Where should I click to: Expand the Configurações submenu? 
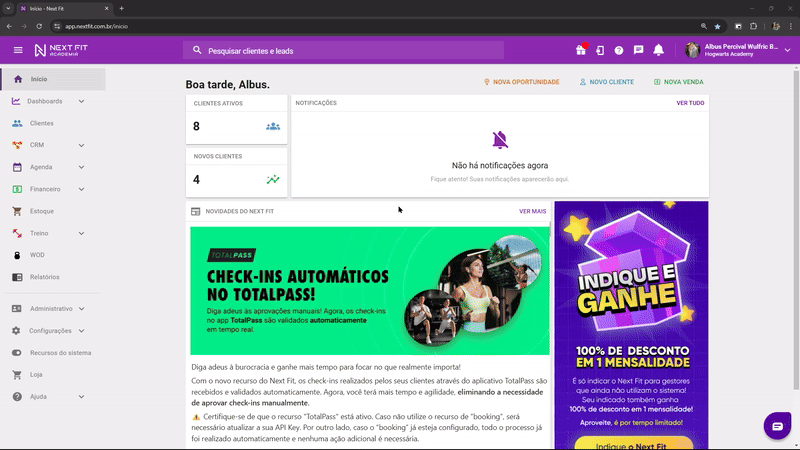point(81,331)
